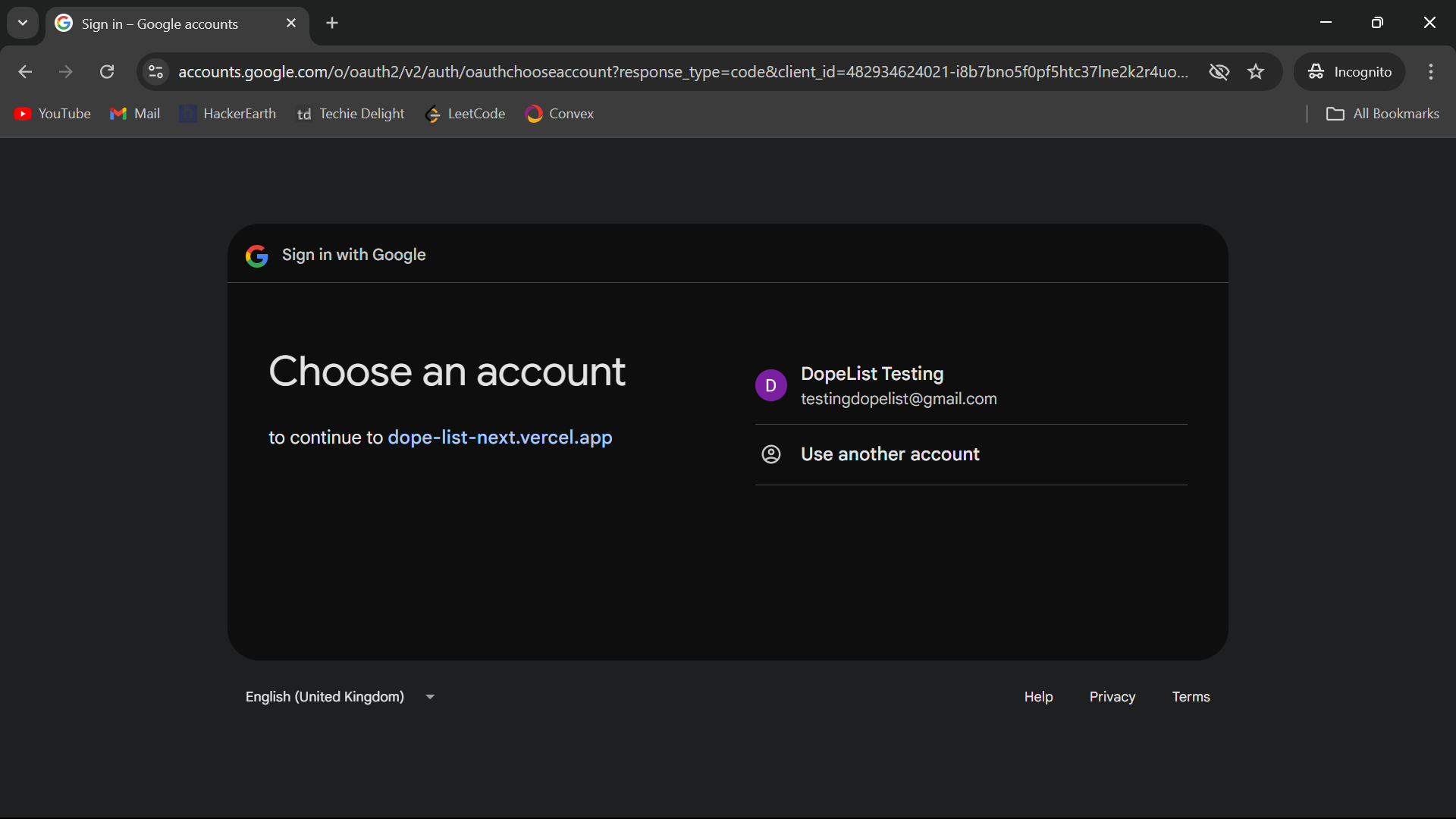Open Chrome three-dot menu
Image resolution: width=1456 pixels, height=819 pixels.
1430,71
